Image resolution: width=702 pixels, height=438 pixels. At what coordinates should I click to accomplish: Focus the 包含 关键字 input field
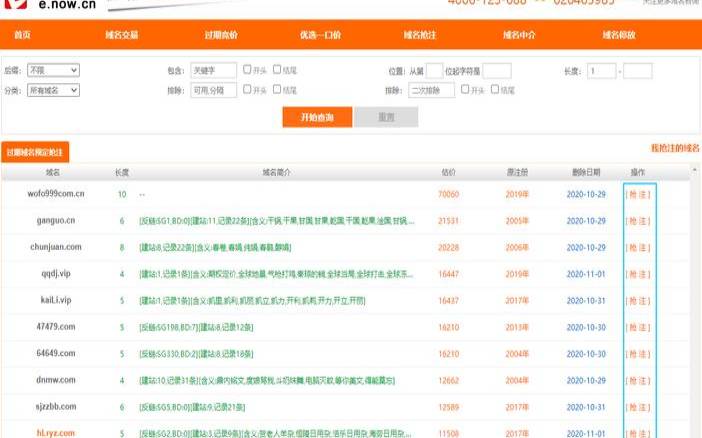click(214, 71)
